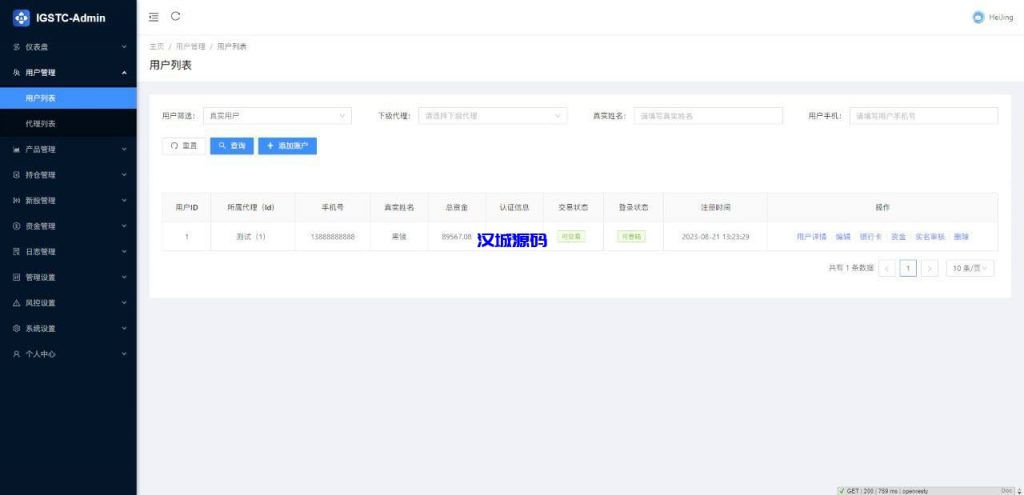Open the 系统设置 menu item
This screenshot has width=1024, height=495.
click(x=68, y=328)
